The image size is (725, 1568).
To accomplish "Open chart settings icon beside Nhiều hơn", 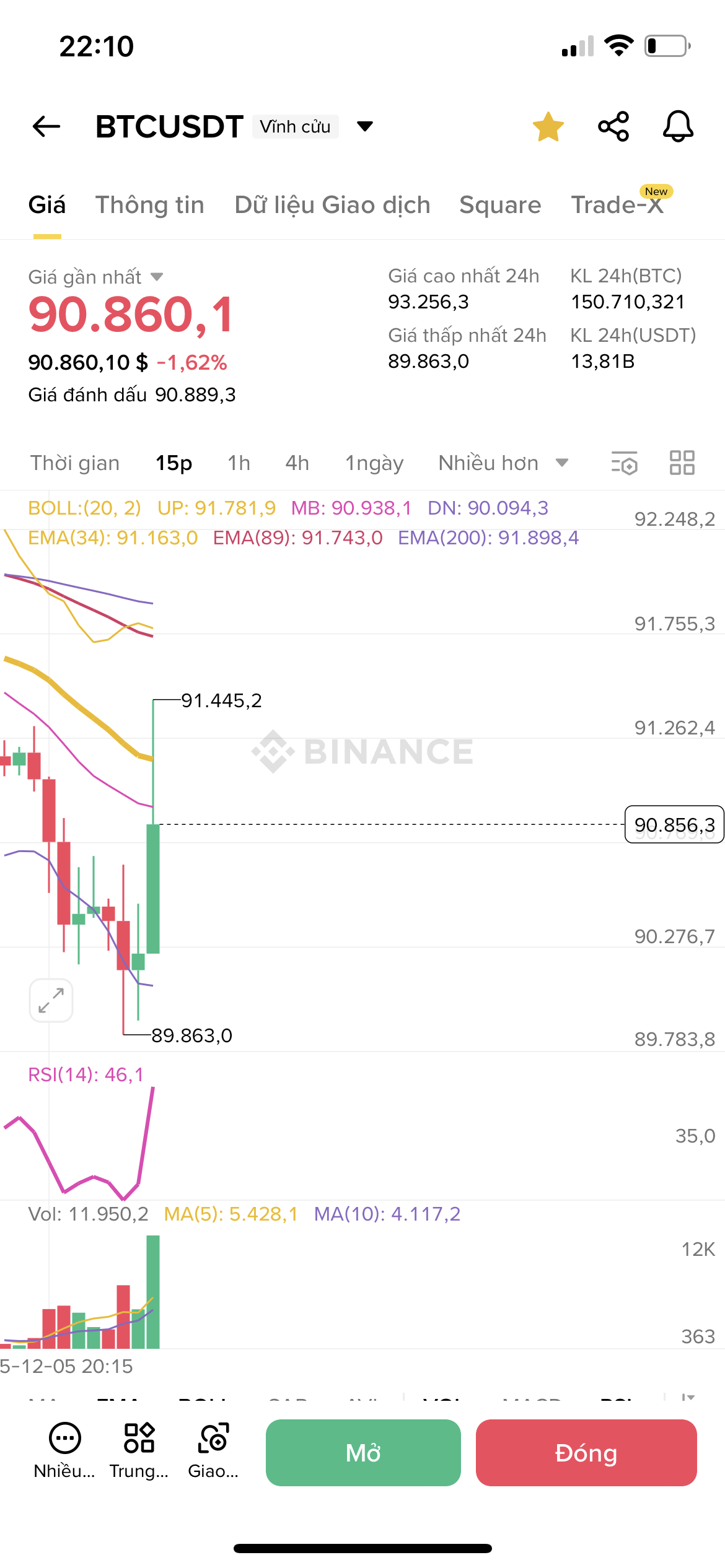I will click(624, 463).
